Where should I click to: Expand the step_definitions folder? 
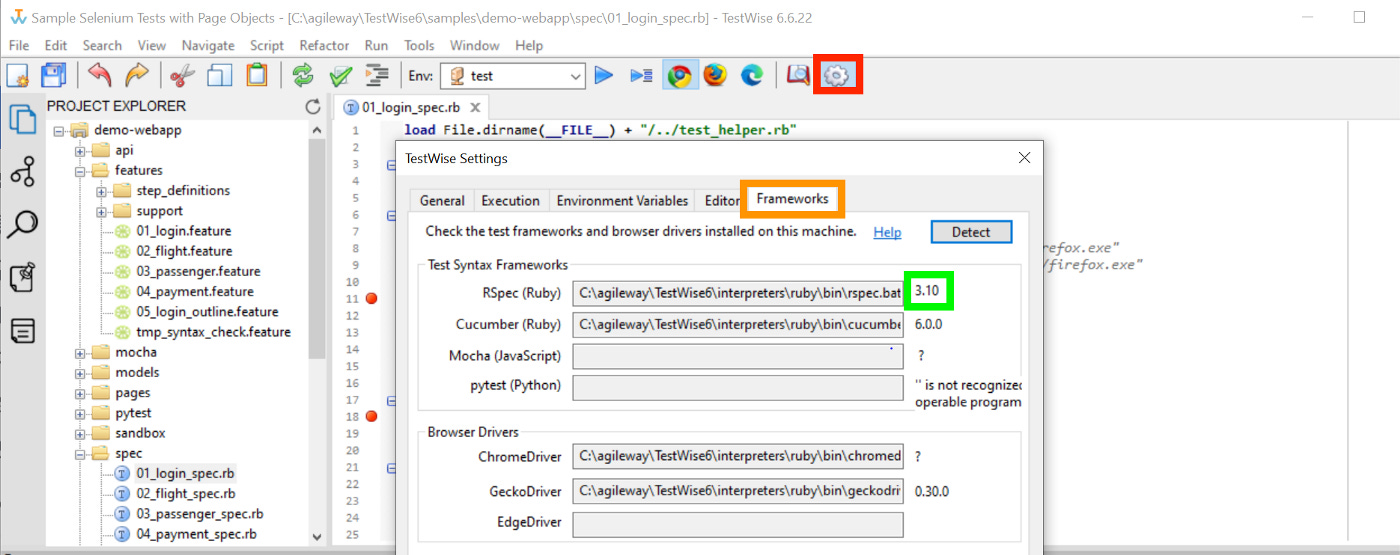pyautogui.click(x=101, y=191)
